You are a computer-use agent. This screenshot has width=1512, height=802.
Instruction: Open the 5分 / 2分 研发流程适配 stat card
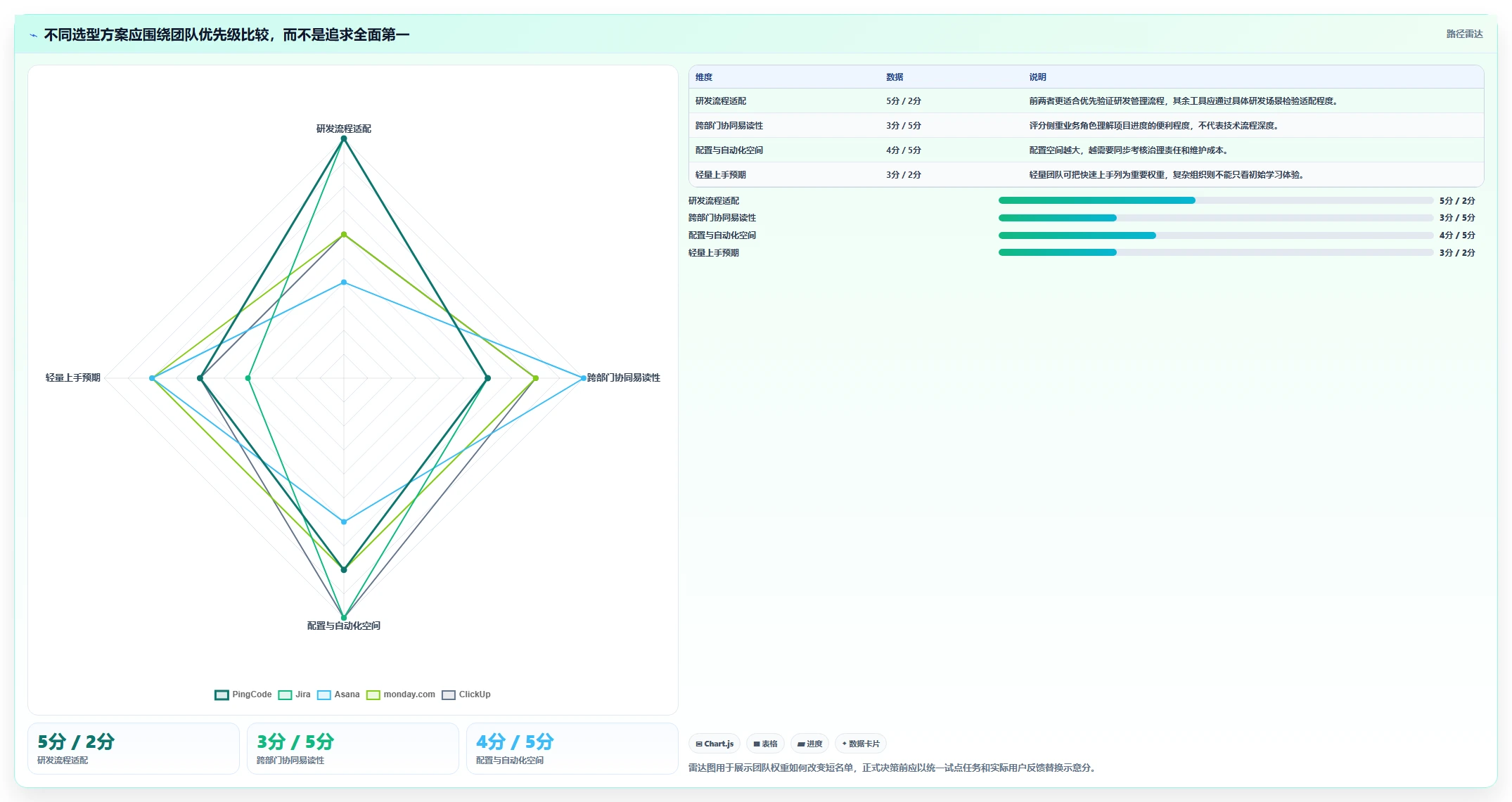134,749
